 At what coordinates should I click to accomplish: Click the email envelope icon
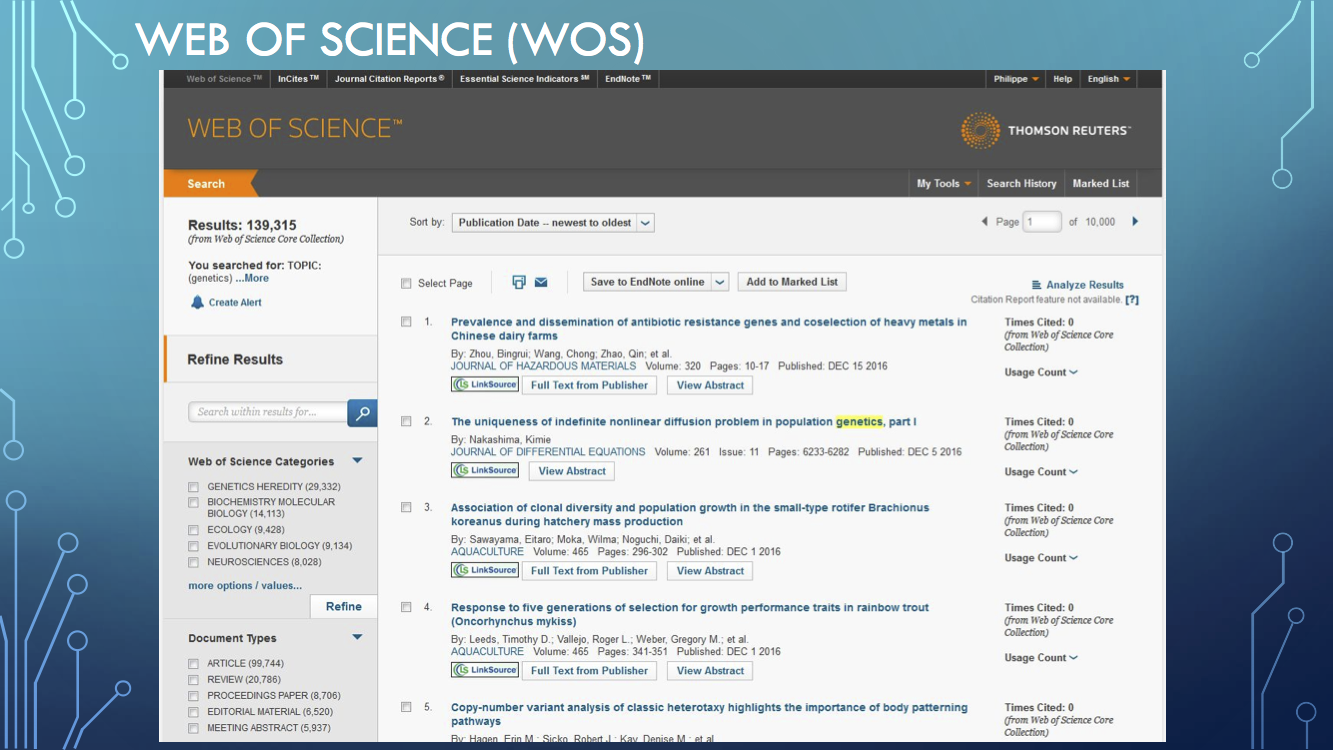click(x=541, y=282)
